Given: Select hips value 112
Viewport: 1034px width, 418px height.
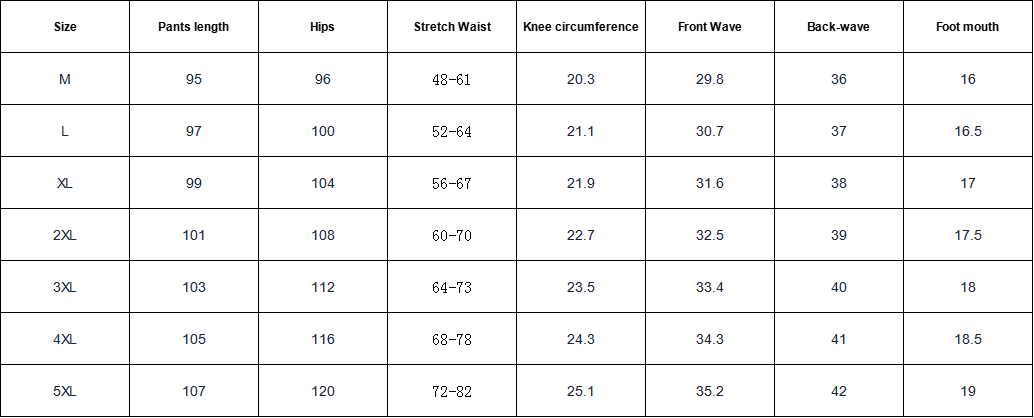Looking at the screenshot, I should (323, 287).
